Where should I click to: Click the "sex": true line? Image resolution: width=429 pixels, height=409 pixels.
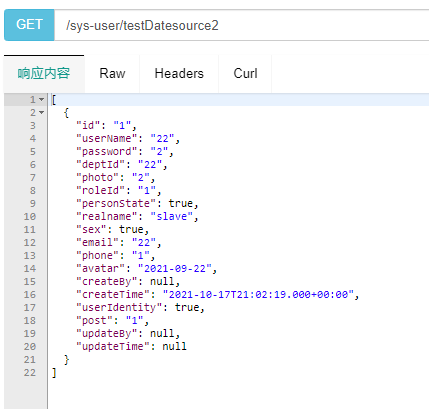(x=113, y=229)
